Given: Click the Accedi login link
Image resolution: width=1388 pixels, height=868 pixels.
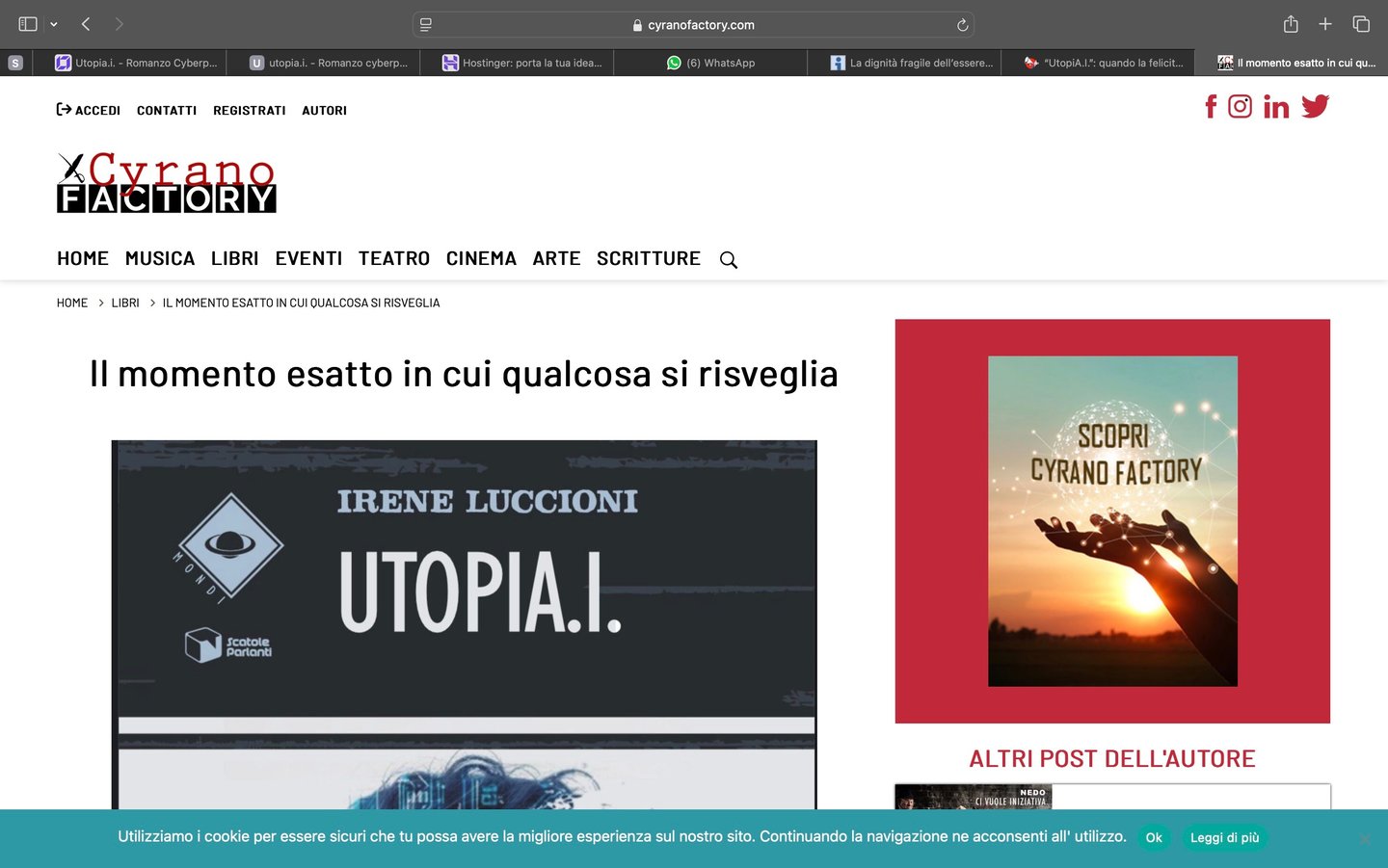Looking at the screenshot, I should 89,111.
